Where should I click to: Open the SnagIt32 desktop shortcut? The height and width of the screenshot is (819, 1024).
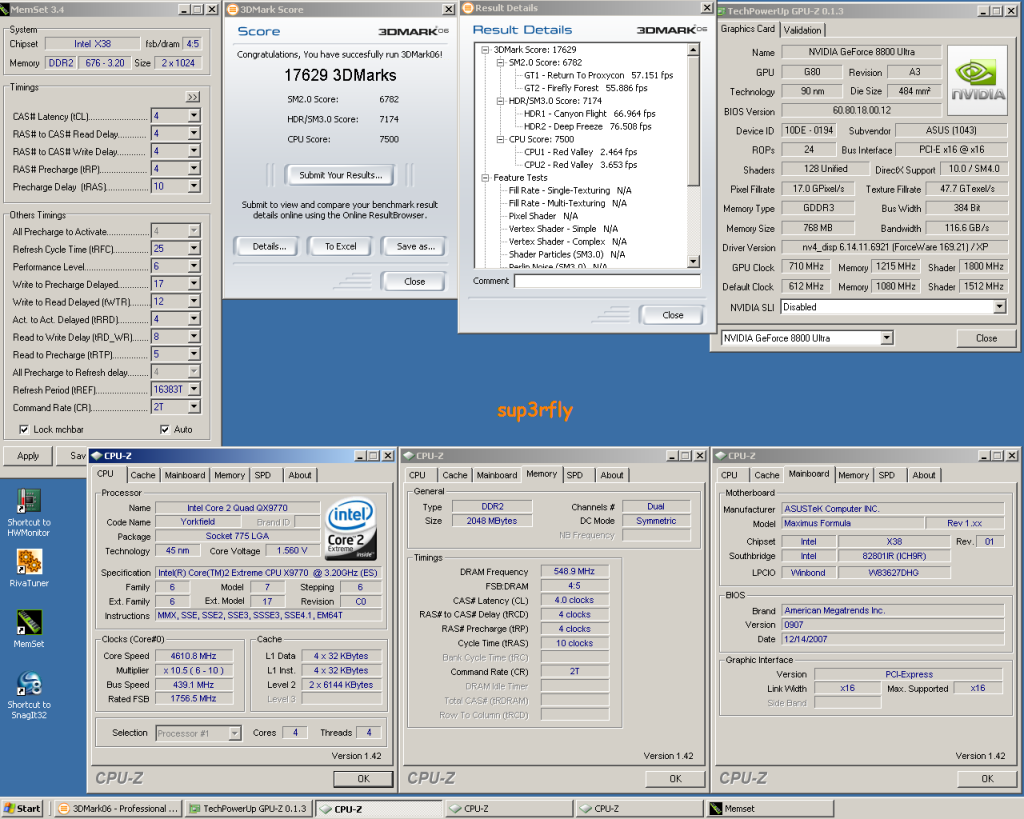(x=28, y=684)
